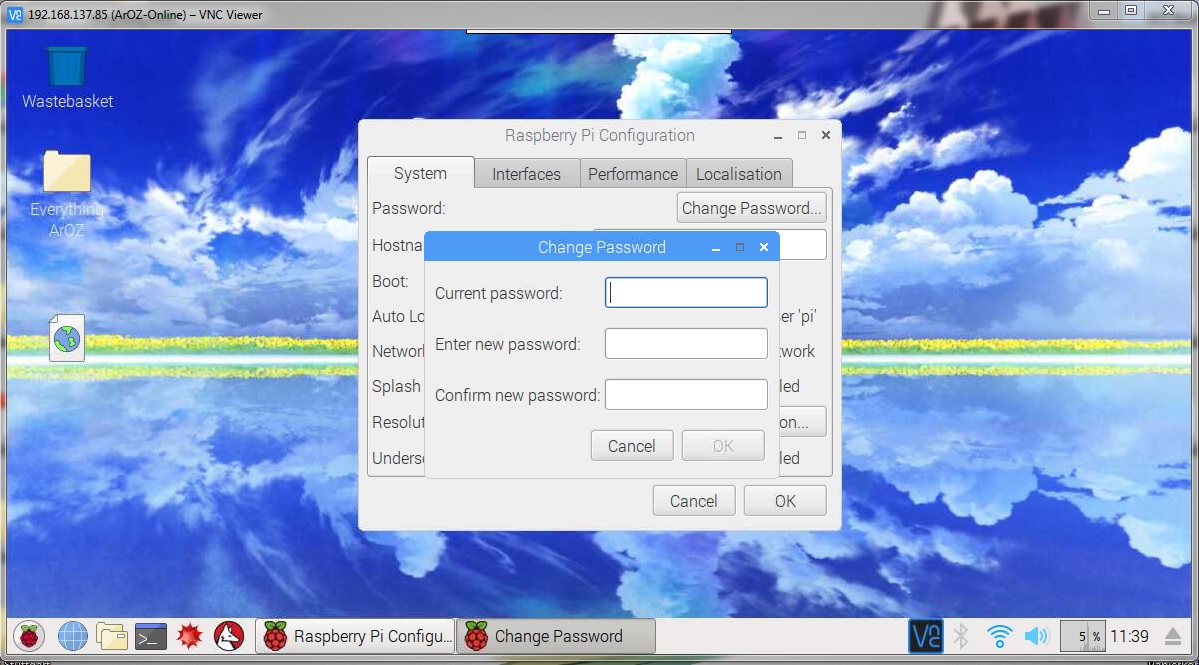Image resolution: width=1199 pixels, height=665 pixels.
Task: Open the Performance tab
Action: coord(633,174)
